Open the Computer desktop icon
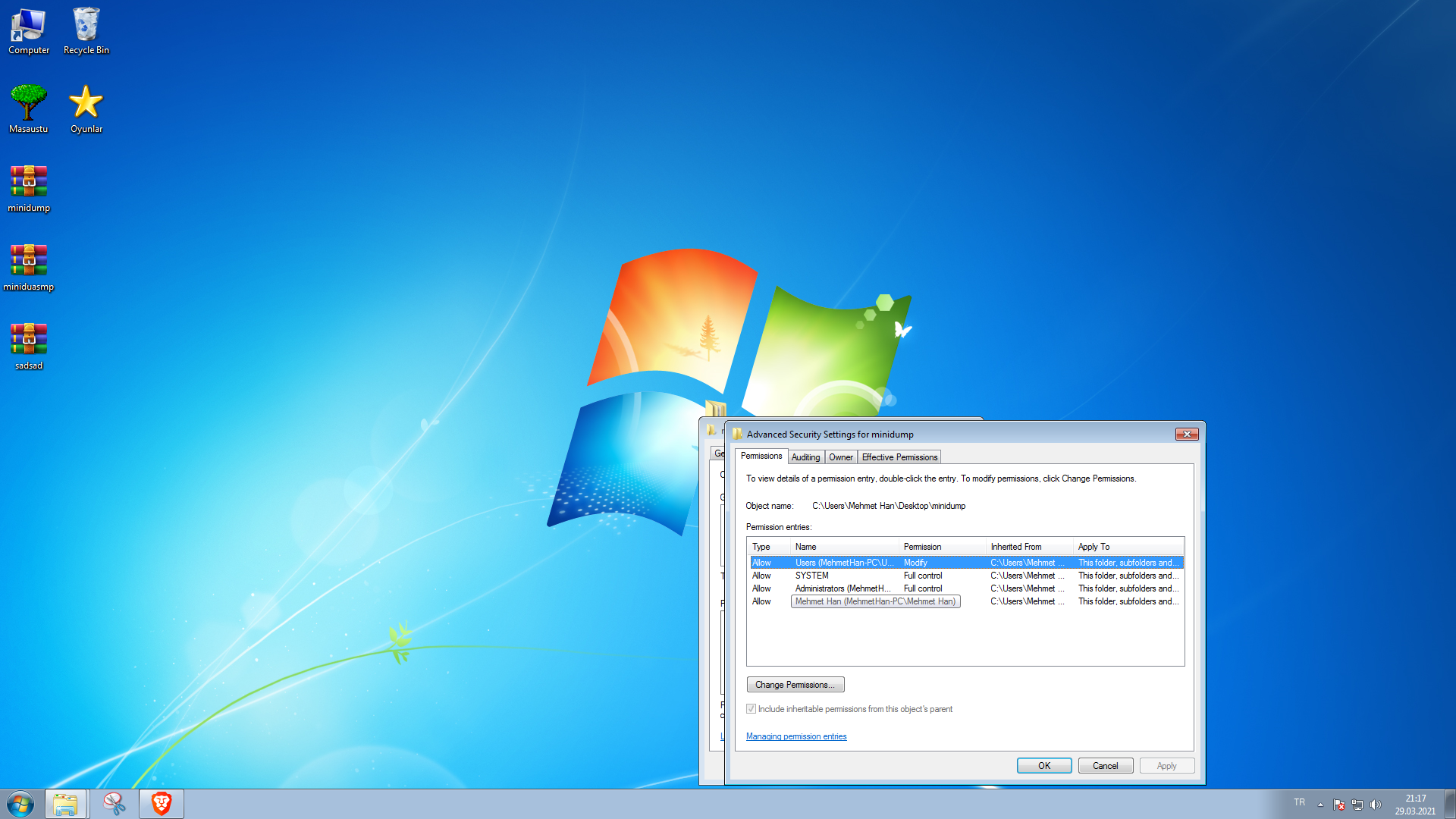The height and width of the screenshot is (819, 1456). pyautogui.click(x=29, y=30)
